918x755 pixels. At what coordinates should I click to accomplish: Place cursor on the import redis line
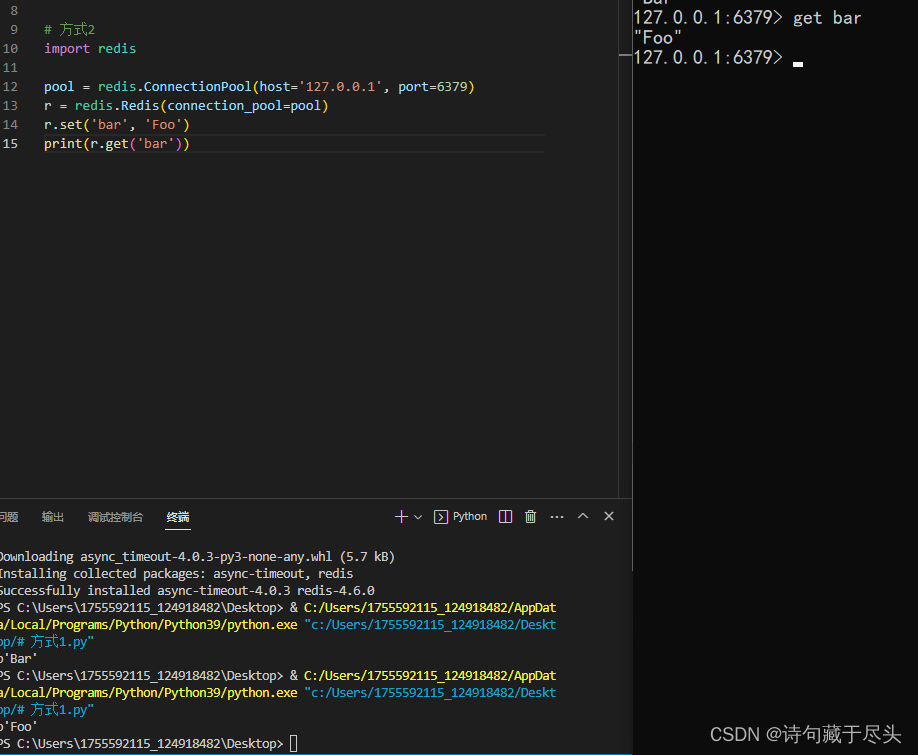point(90,49)
